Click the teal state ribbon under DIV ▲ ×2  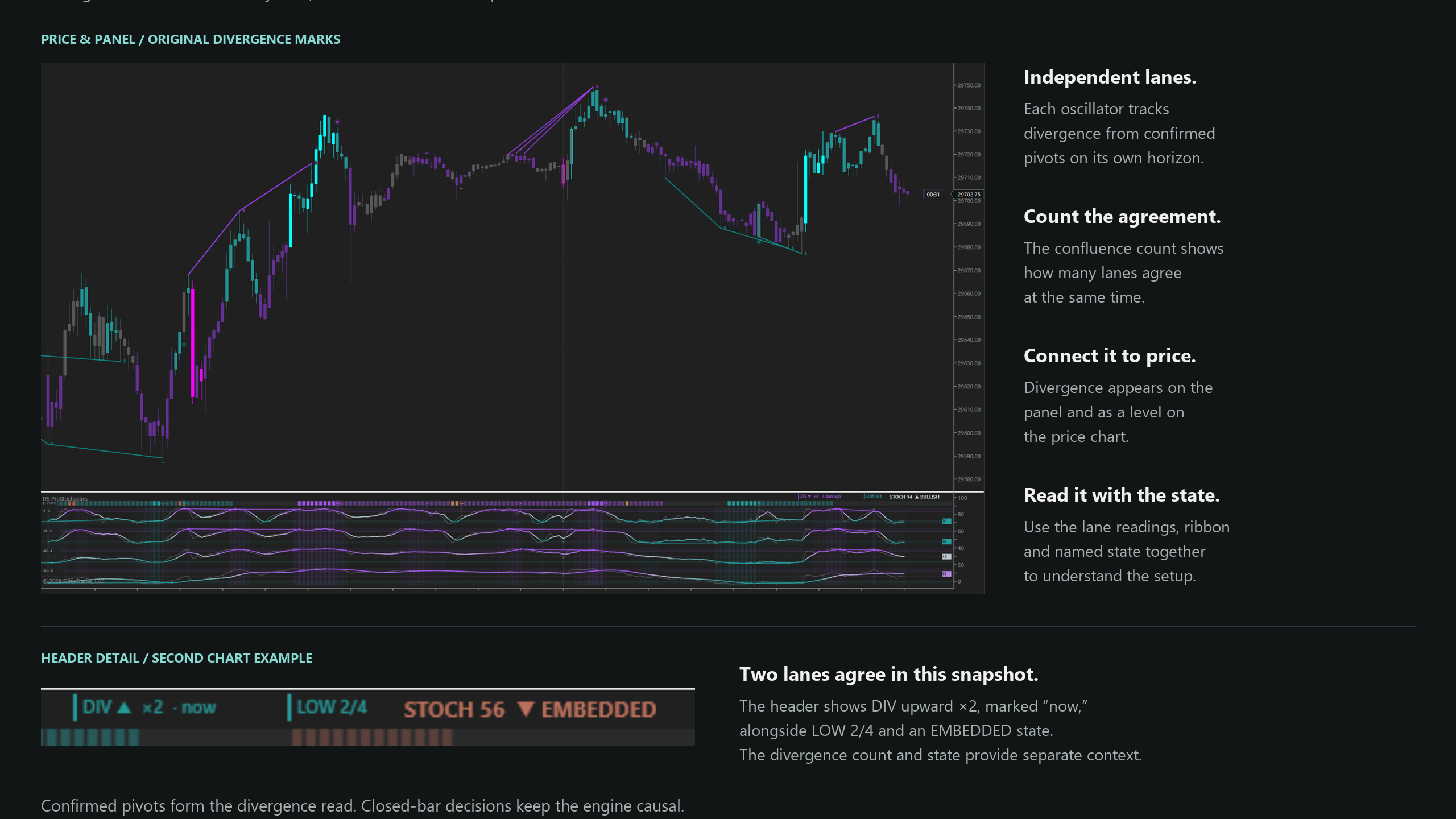90,737
